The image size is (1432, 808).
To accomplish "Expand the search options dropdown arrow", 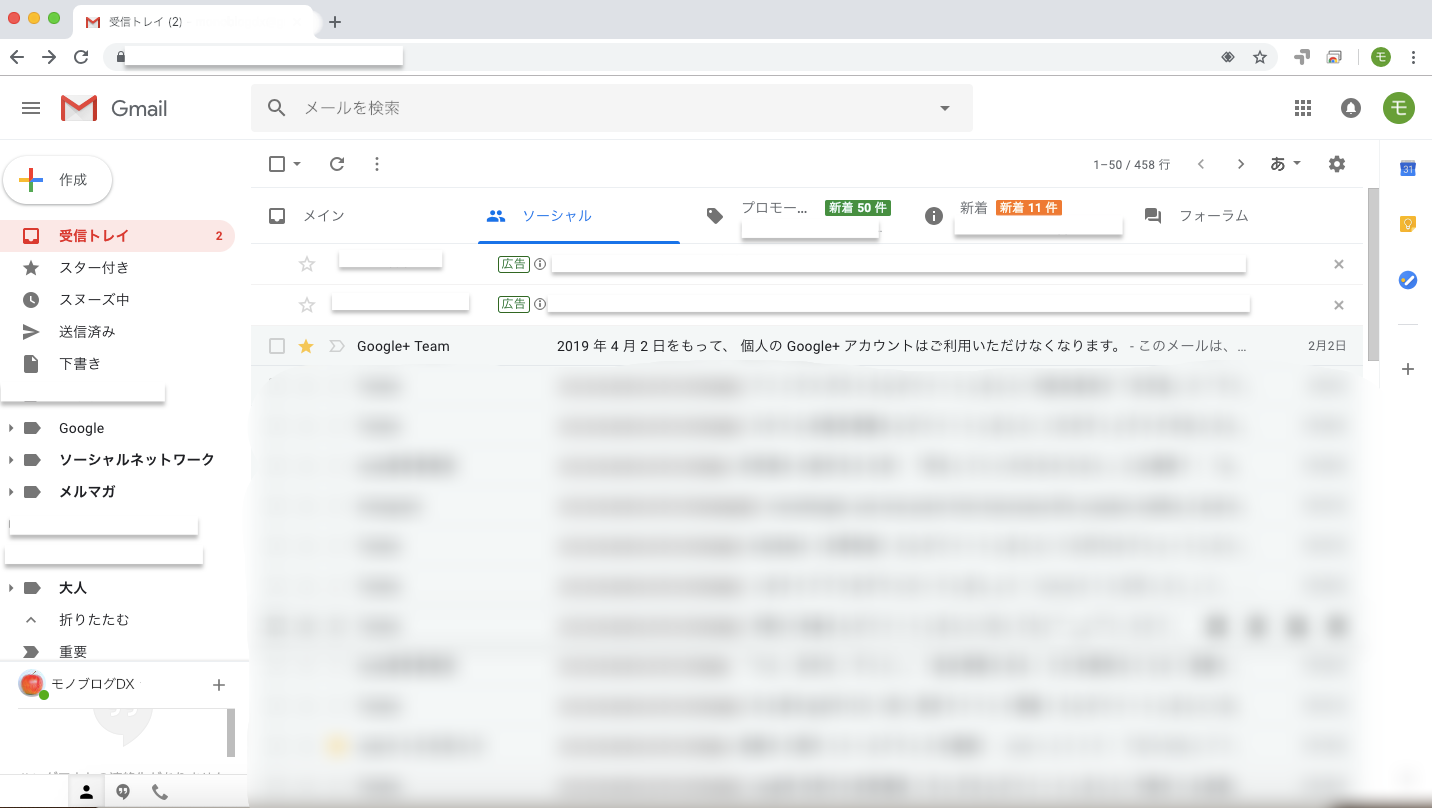I will [x=945, y=108].
